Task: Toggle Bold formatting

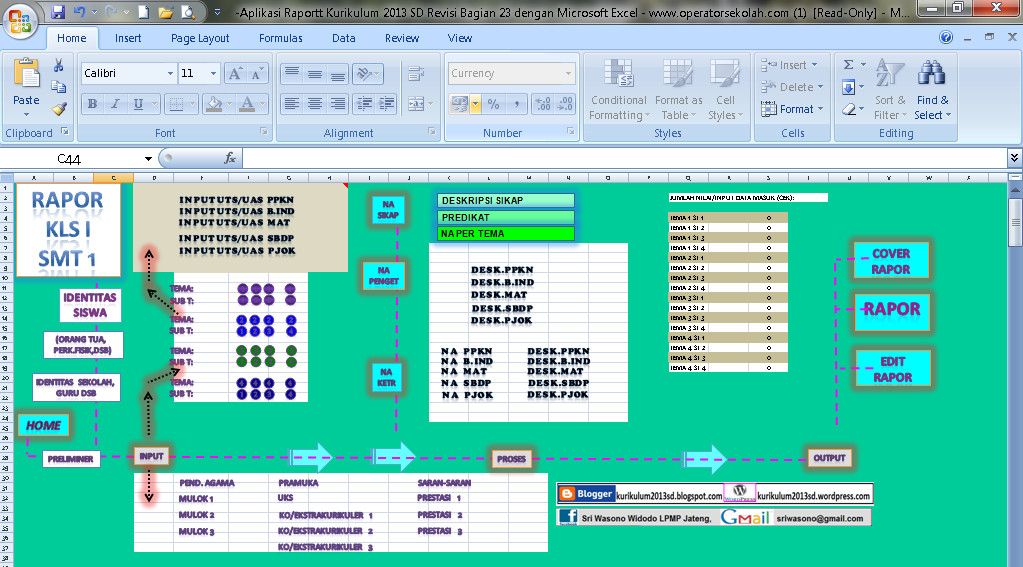Action: tap(92, 103)
